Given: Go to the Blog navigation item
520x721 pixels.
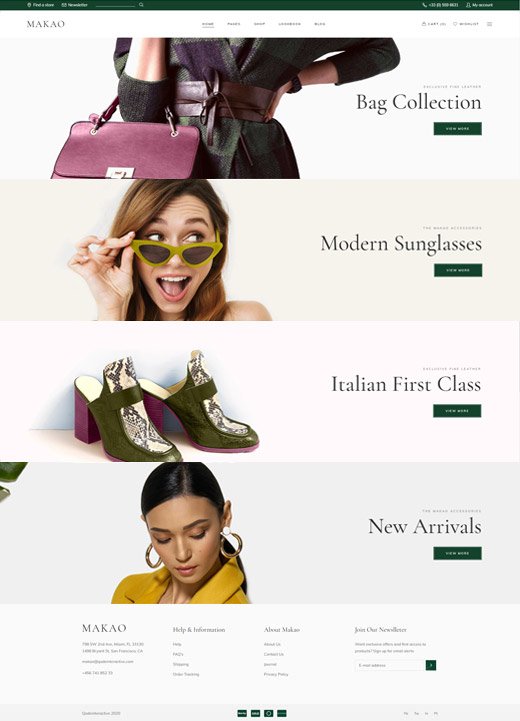Looking at the screenshot, I should point(320,24).
